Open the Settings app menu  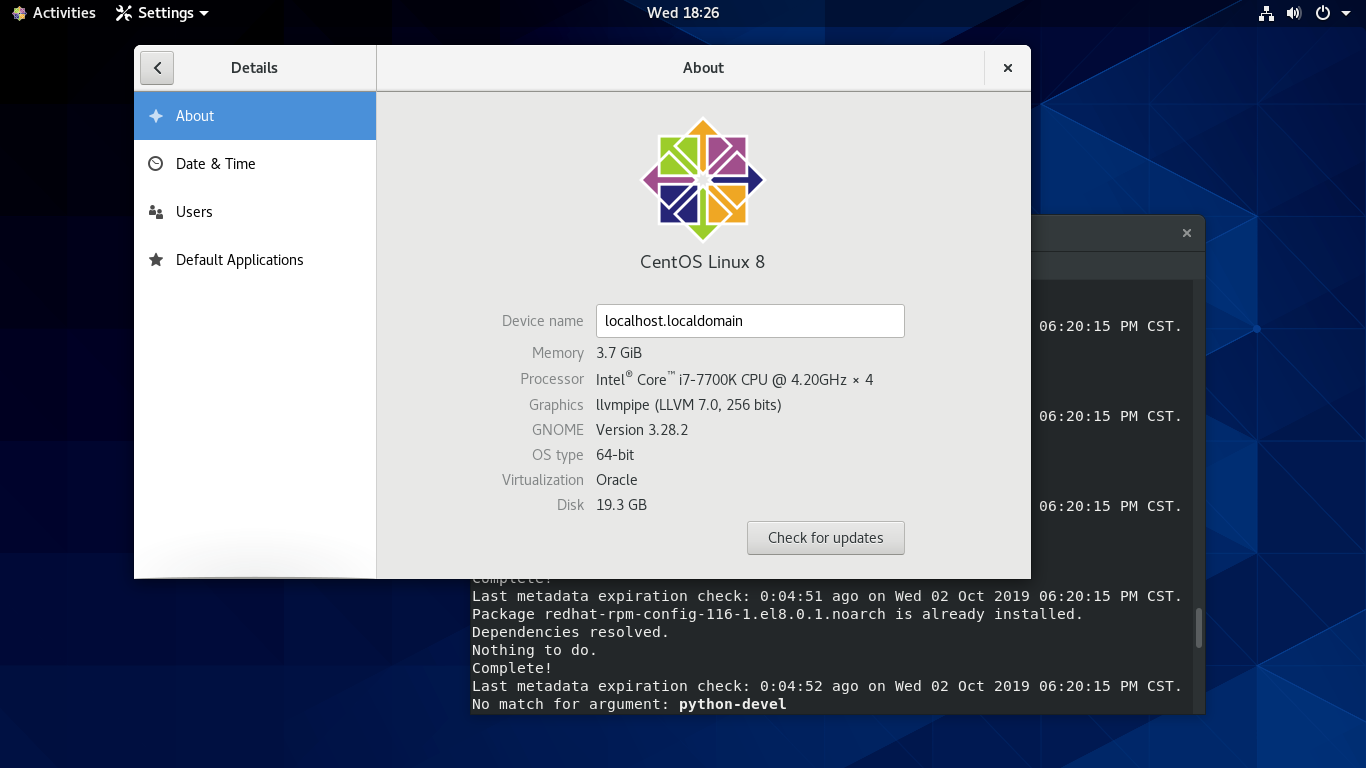pyautogui.click(x=163, y=13)
